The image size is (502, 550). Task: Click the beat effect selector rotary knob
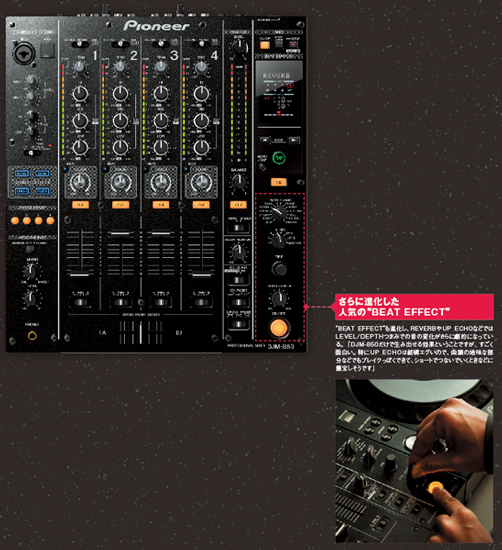pyautogui.click(x=279, y=213)
